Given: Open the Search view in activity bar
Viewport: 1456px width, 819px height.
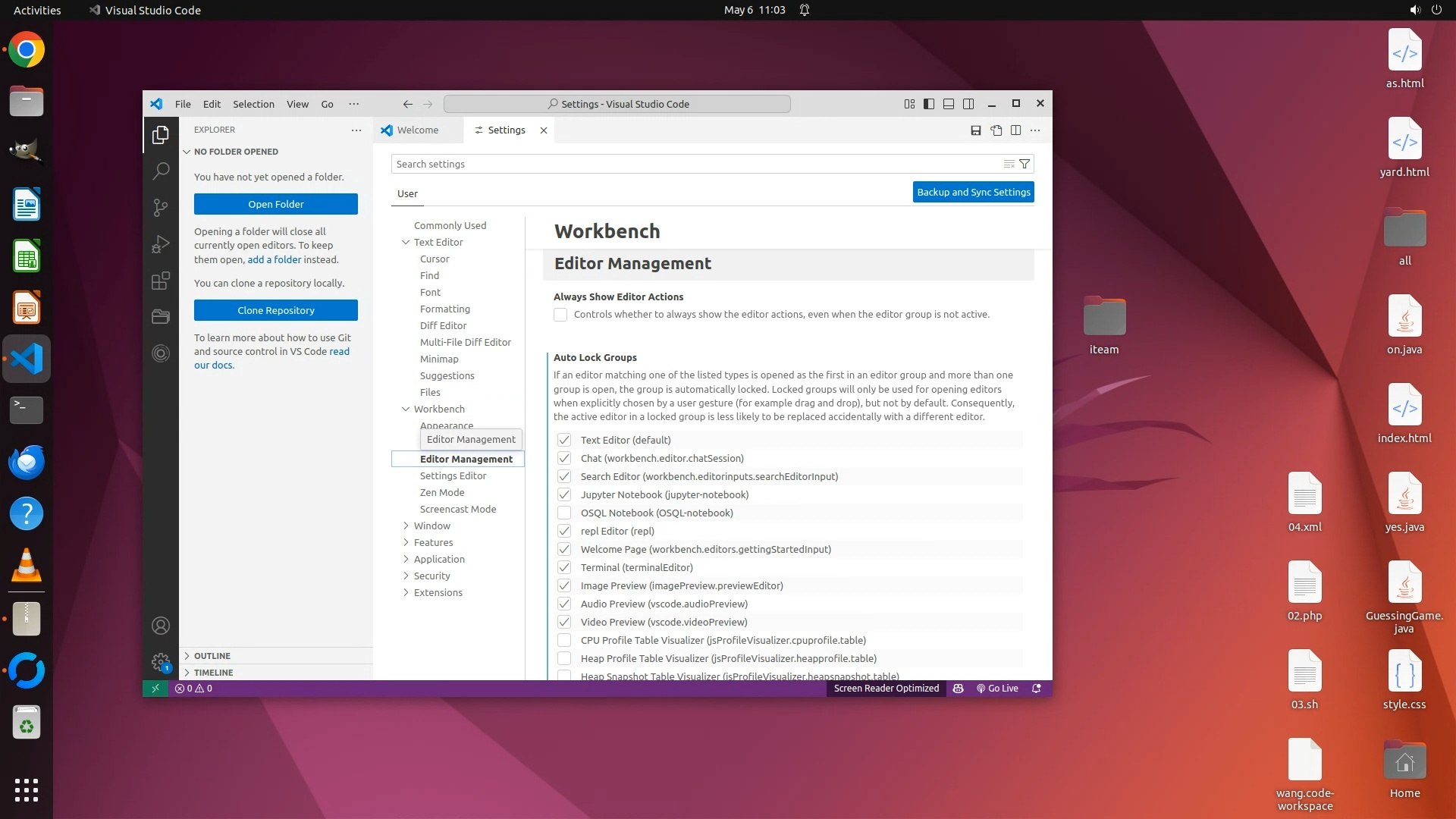Looking at the screenshot, I should [x=161, y=171].
